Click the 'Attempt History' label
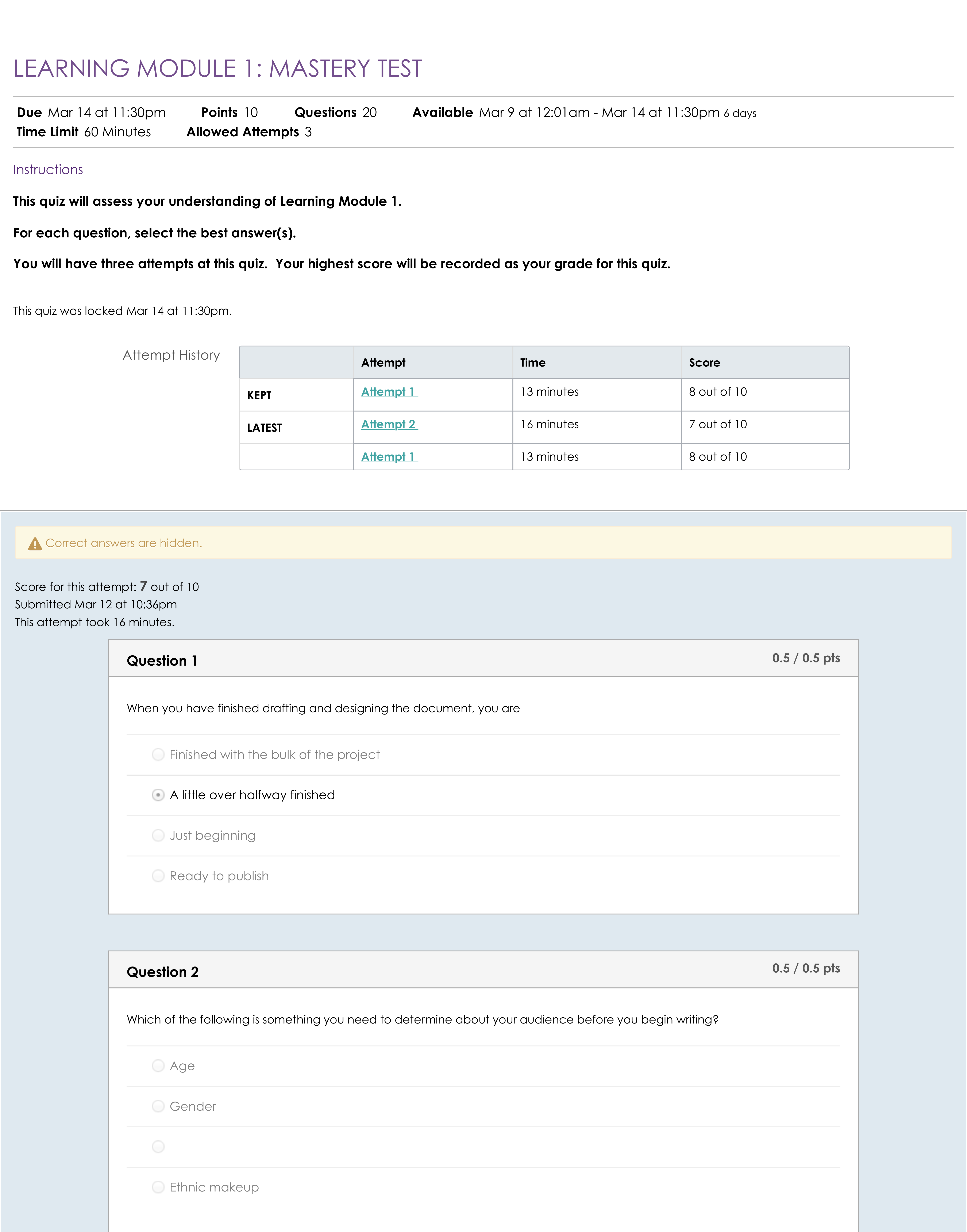 [171, 355]
